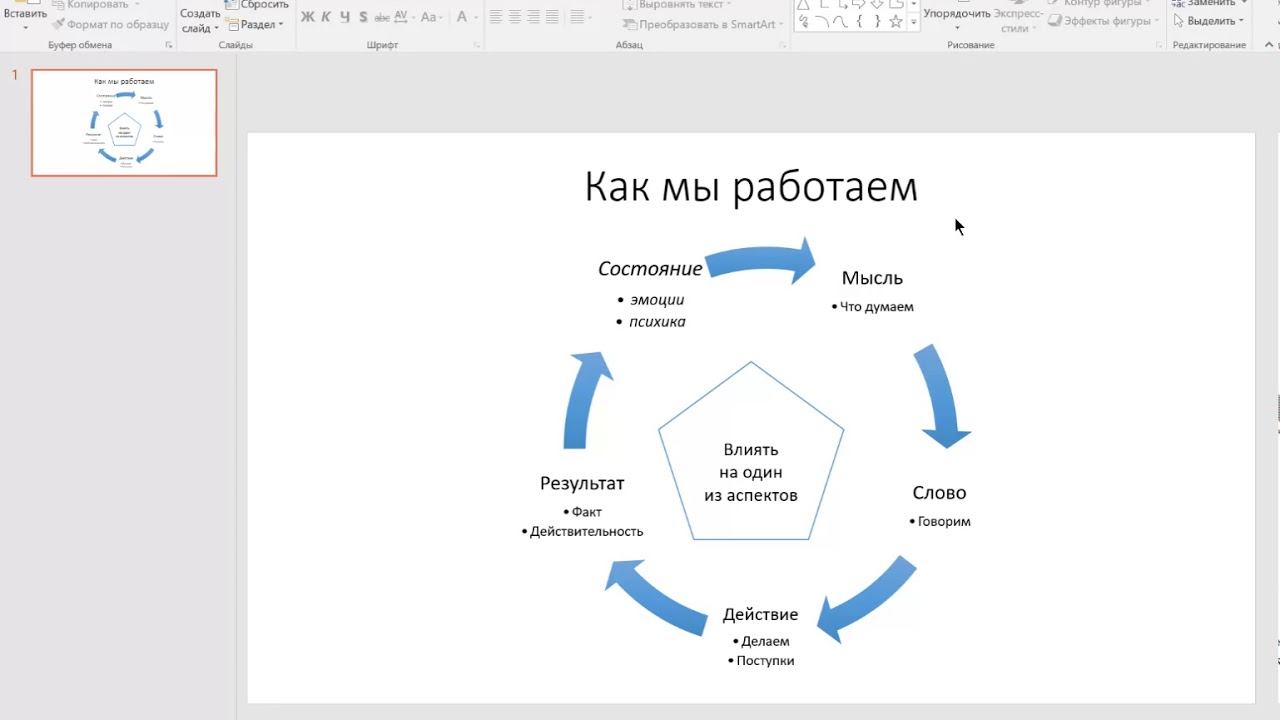
Task: Select the arc shape in gallery
Action: pos(822,22)
